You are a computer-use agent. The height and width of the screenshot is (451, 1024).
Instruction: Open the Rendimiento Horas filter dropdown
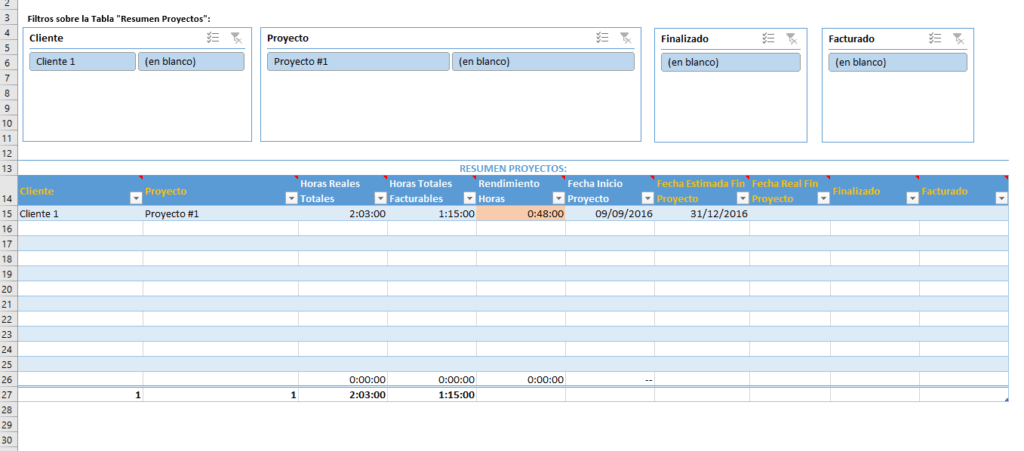coord(558,198)
